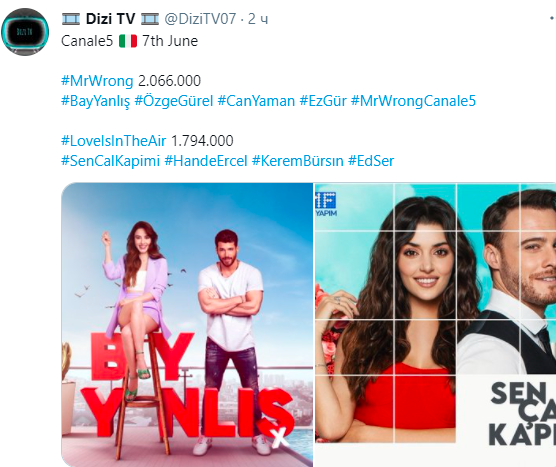
Task: Open the Sen Çal Kapımı poster image
Action: tap(435, 324)
